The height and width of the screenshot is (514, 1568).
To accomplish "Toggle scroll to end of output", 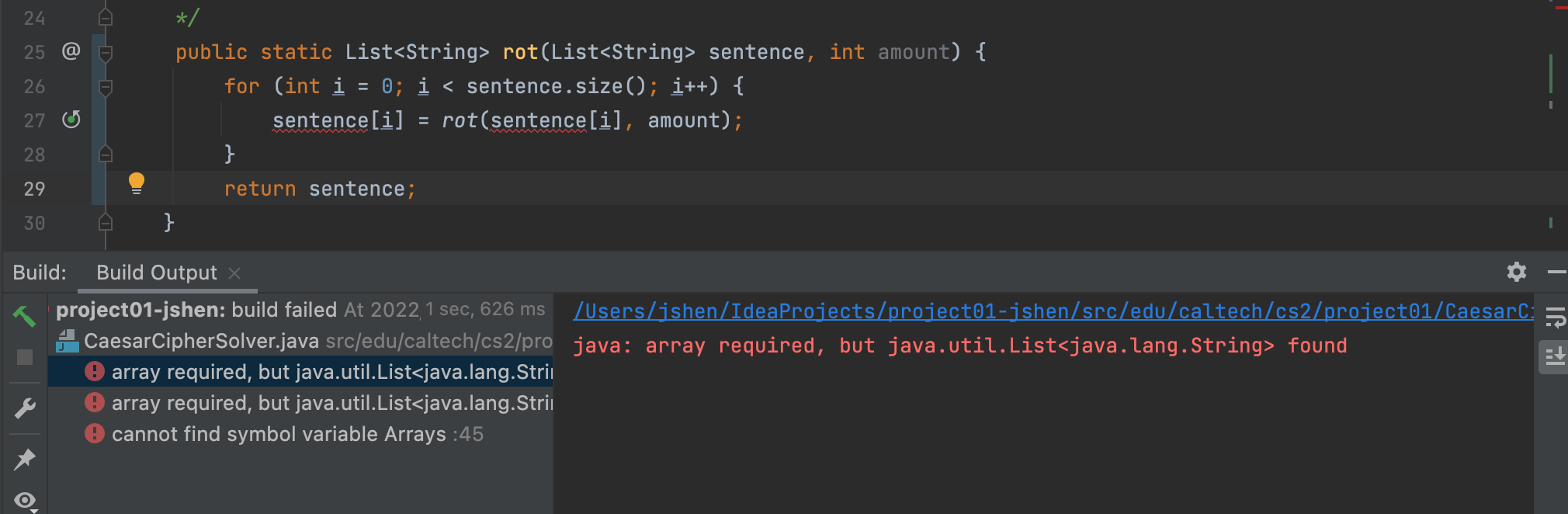I will (x=1555, y=357).
